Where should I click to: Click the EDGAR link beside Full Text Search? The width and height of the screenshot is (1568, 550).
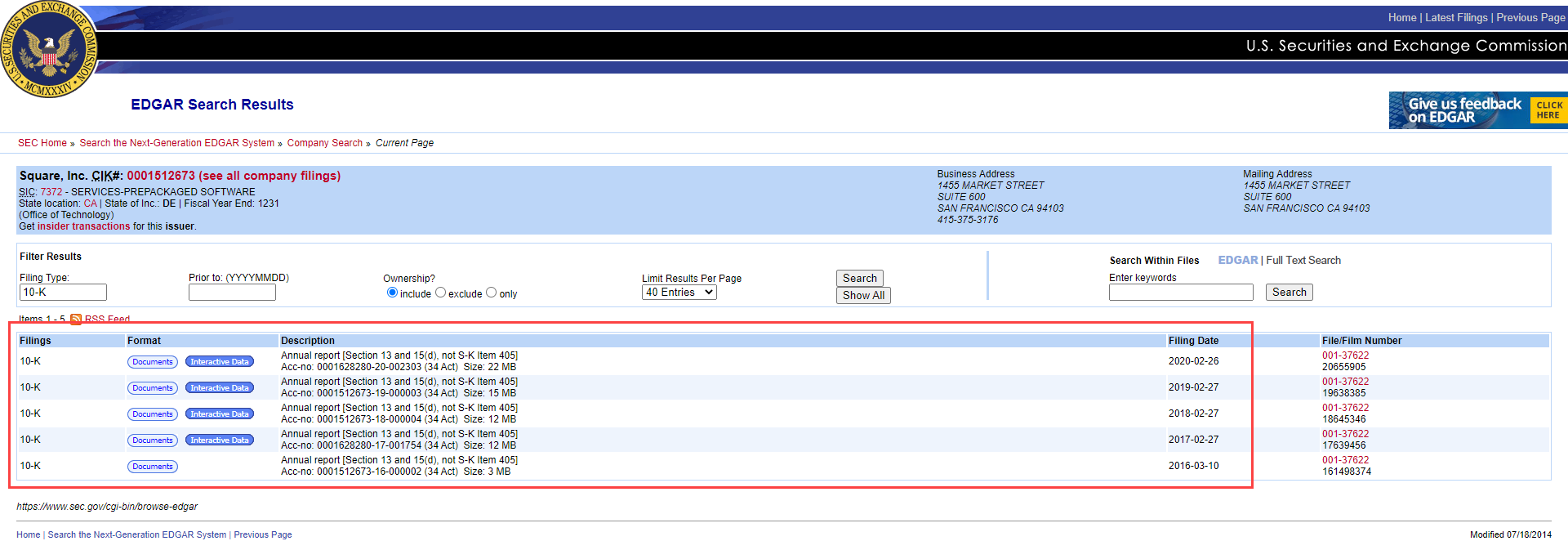(x=1238, y=261)
